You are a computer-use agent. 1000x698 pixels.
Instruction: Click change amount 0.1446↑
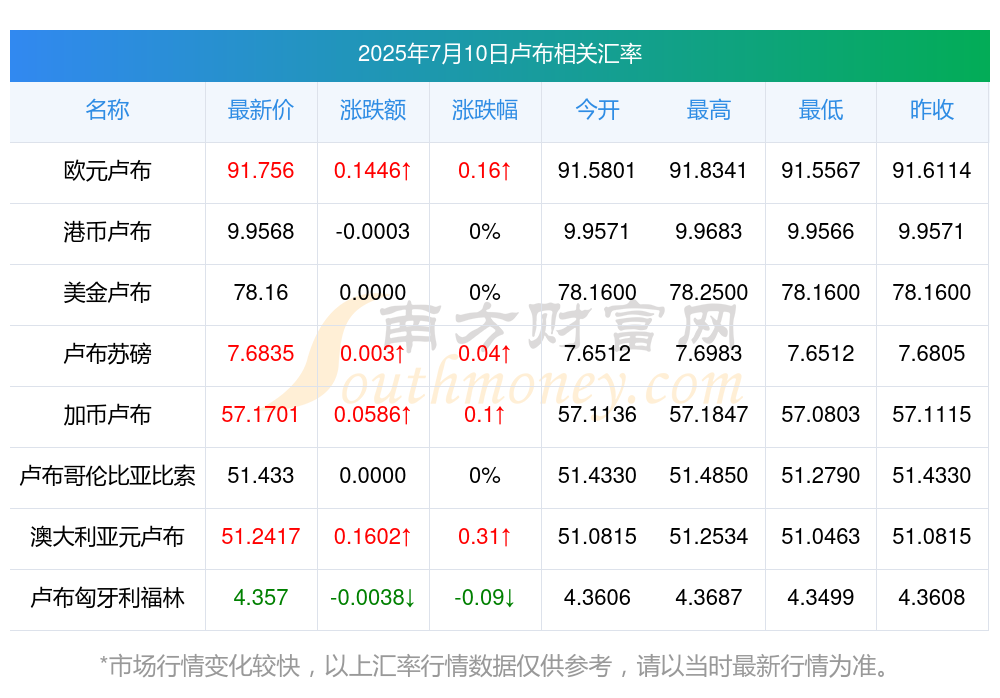click(x=372, y=171)
